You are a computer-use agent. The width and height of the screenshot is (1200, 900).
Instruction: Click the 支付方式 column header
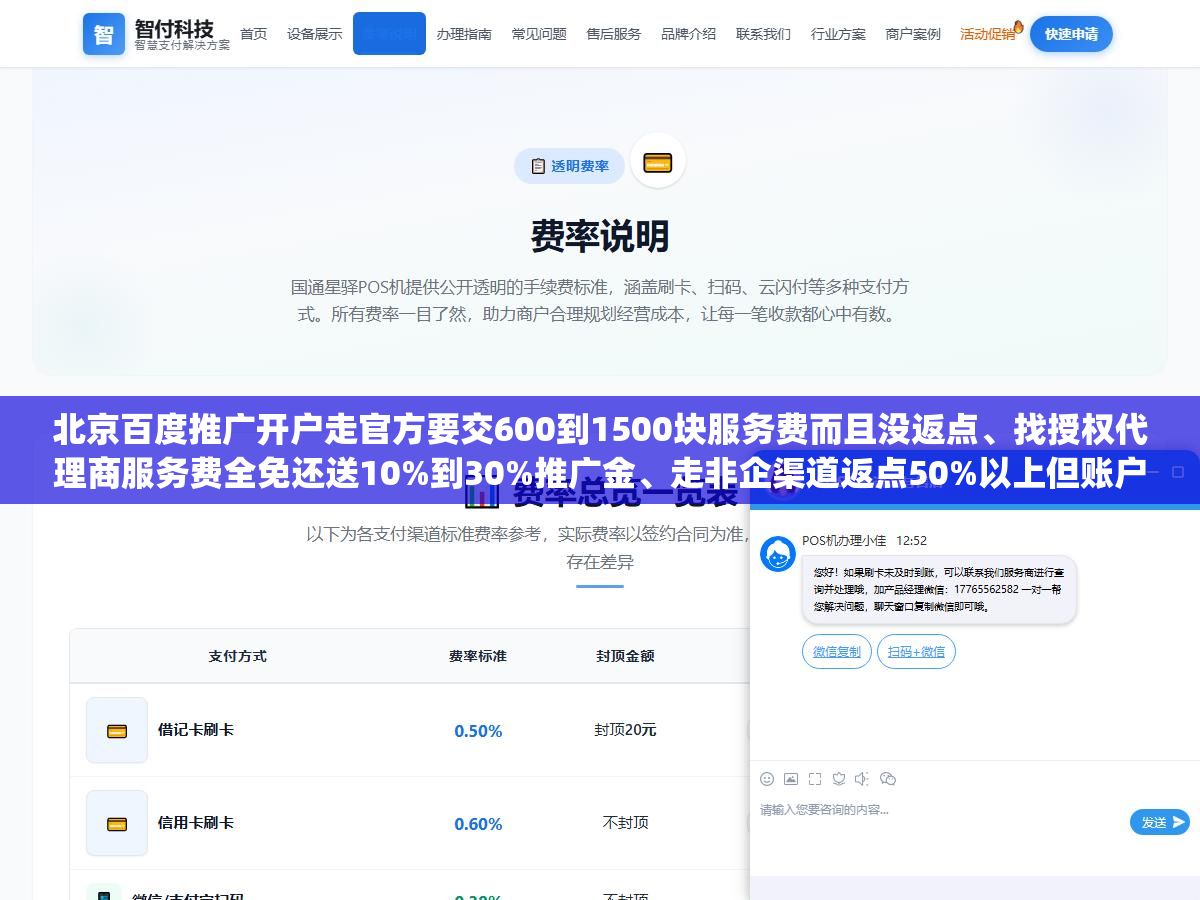[238, 656]
